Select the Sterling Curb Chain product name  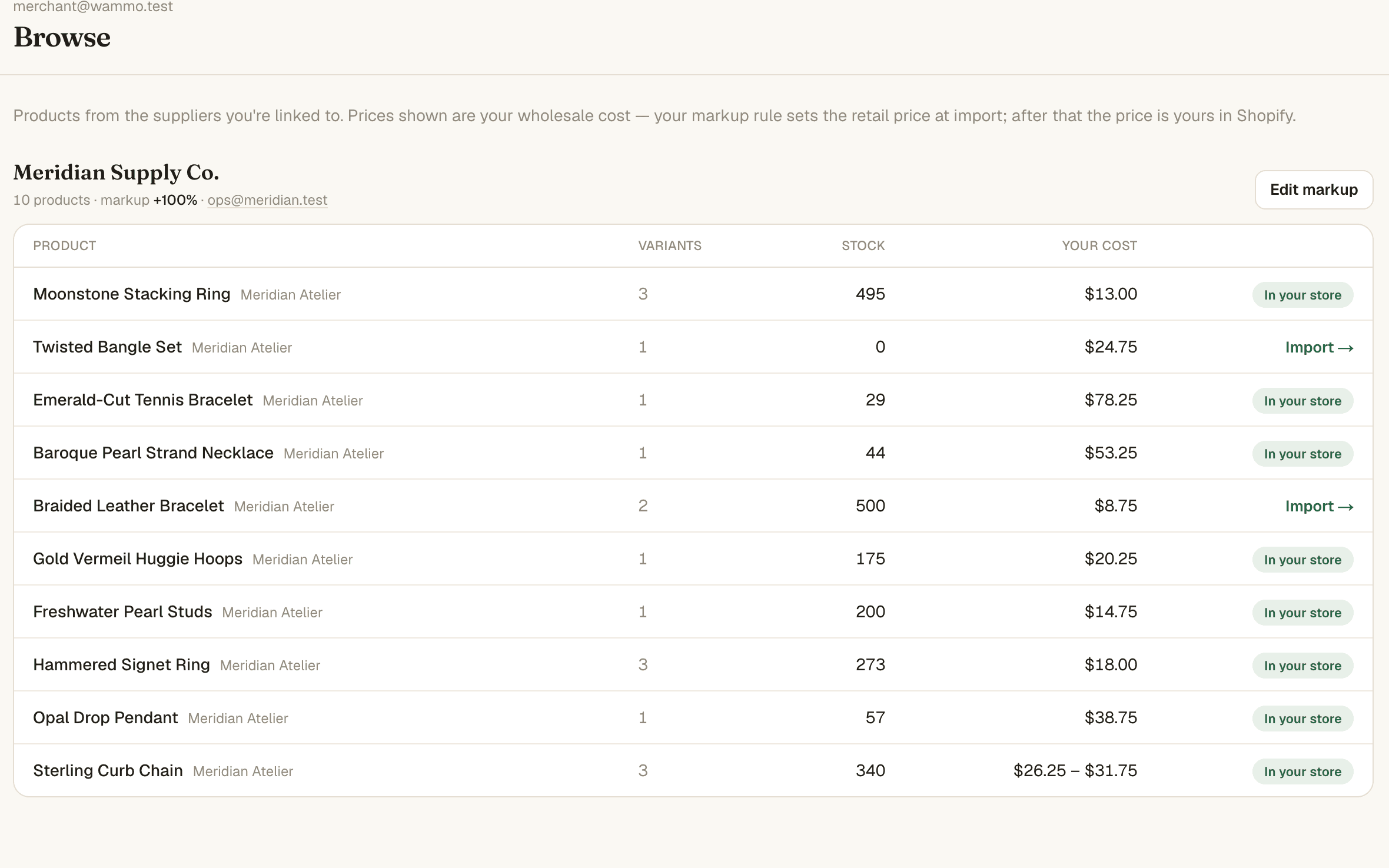click(x=108, y=770)
